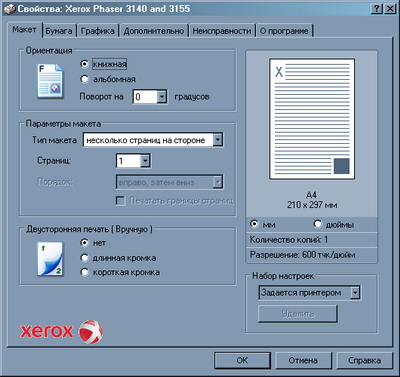The width and height of the screenshot is (400, 377).
Task: Click the Количество копий: 1 text
Action: [289, 240]
